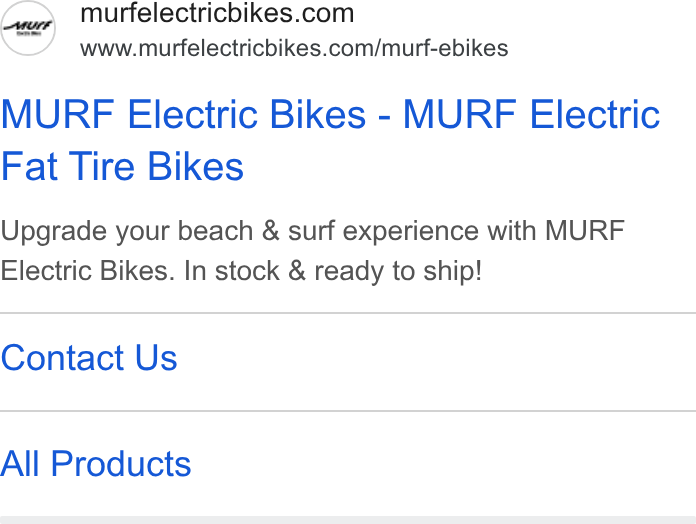Click the "In stock & ready to ship!" text

tap(333, 271)
